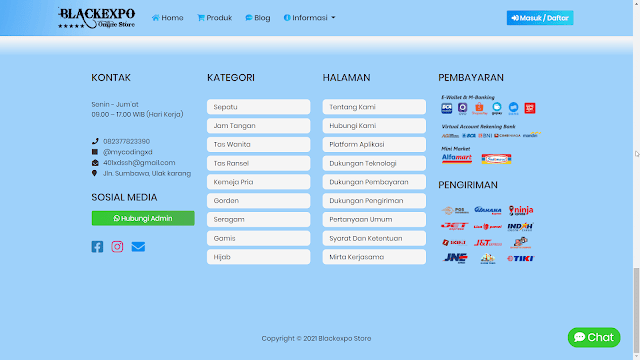Image resolution: width=640 pixels, height=360 pixels.
Task: Click the vertical page scrollbar thumb
Action: point(636,310)
